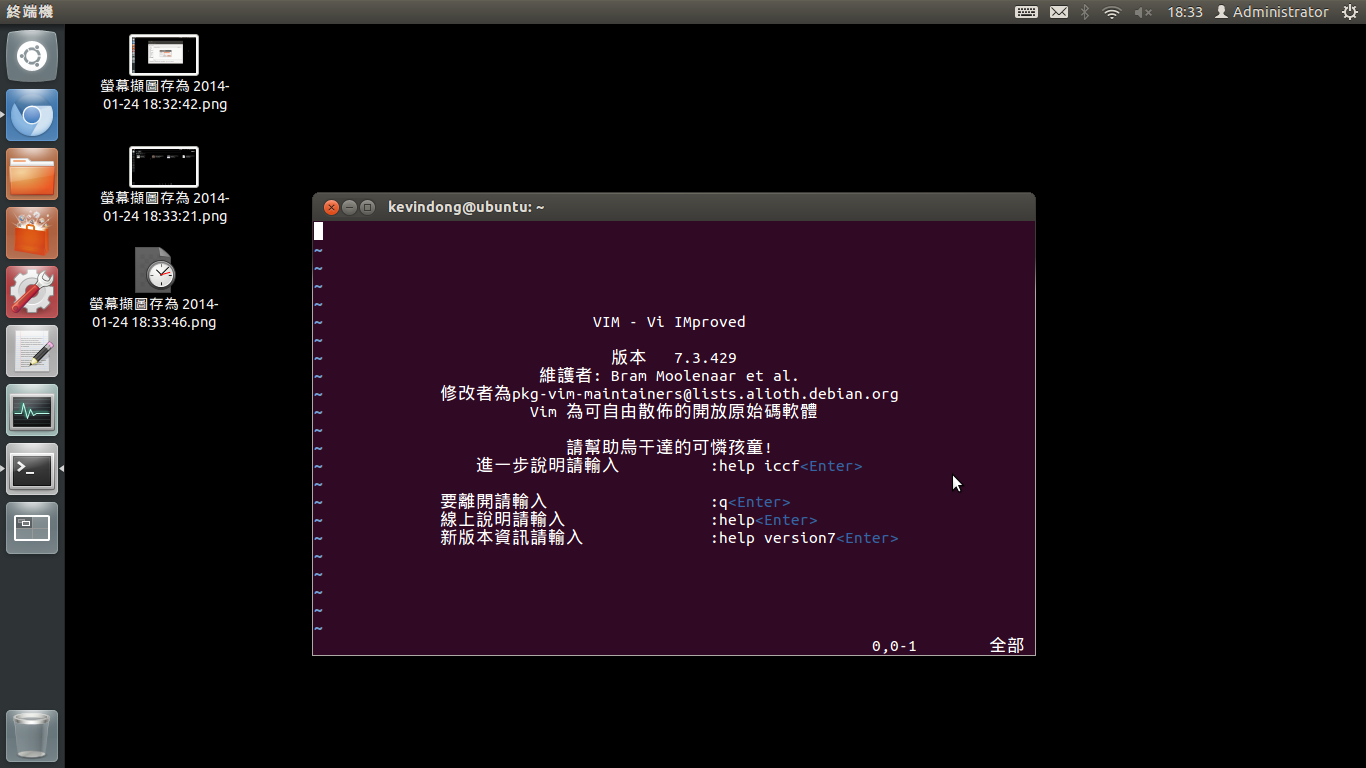This screenshot has width=1366, height=768.
Task: Open Ubuntu Software Center in the launcher
Action: coord(32,233)
